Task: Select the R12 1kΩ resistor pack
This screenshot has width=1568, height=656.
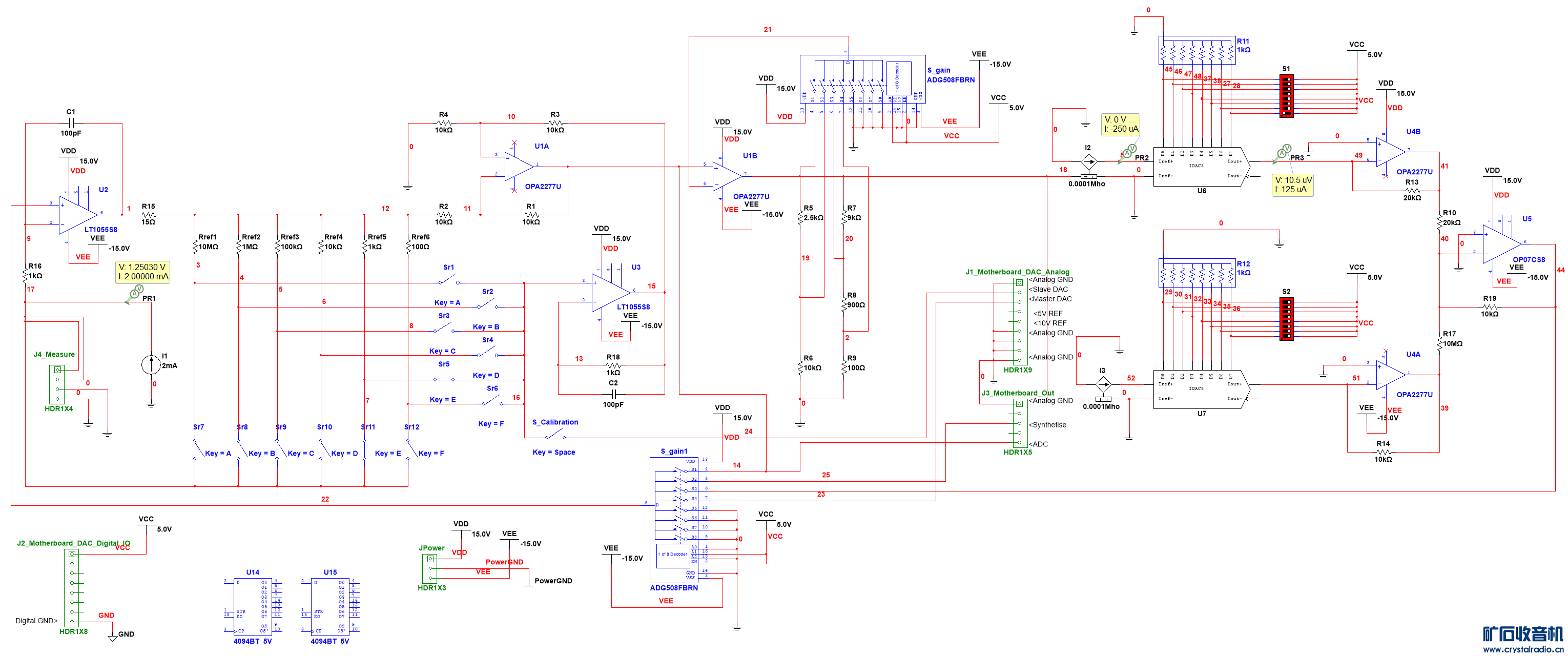Action: (x=1196, y=273)
